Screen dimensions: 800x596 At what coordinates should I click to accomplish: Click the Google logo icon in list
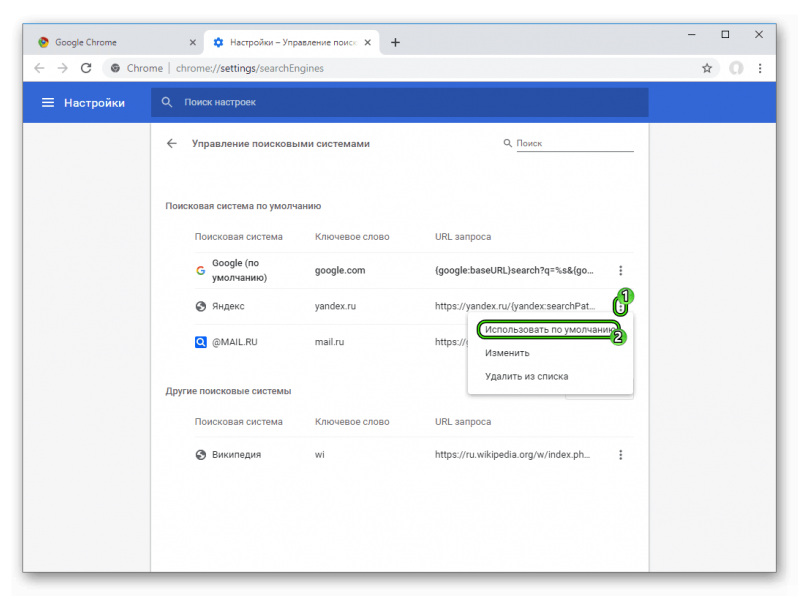(x=201, y=270)
